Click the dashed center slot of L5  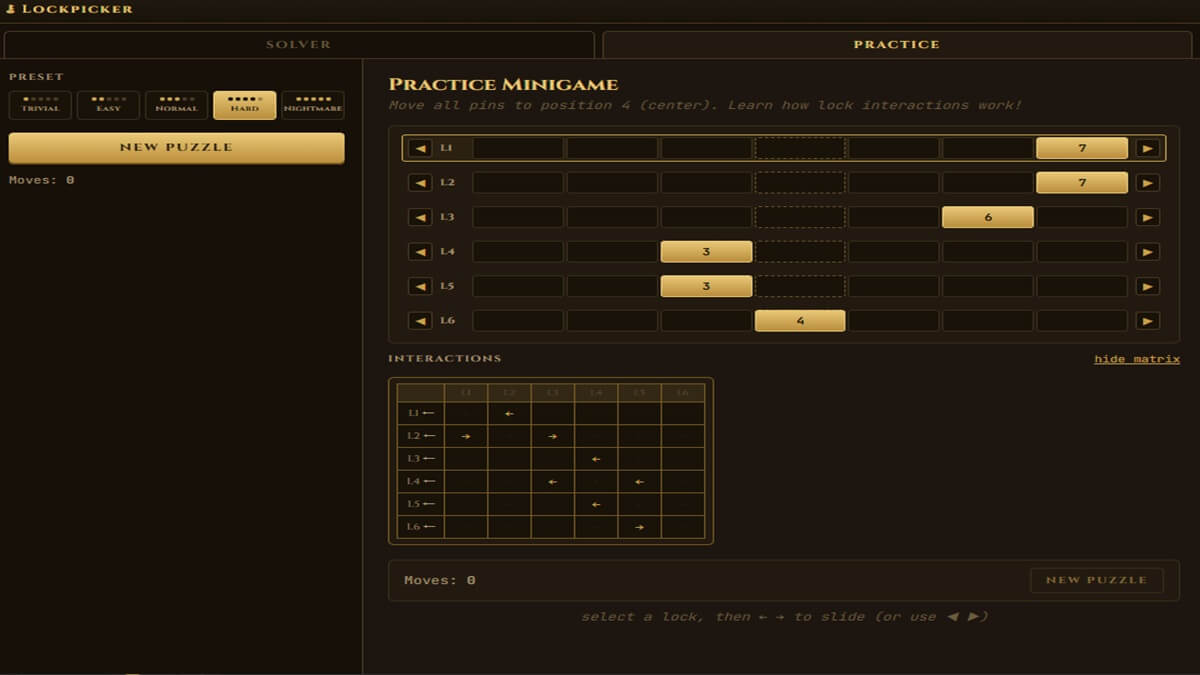point(800,286)
